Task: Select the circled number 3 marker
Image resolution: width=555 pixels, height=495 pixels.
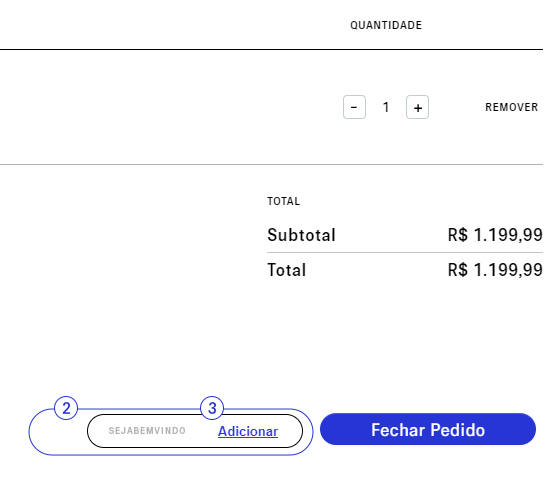Action: point(212,408)
